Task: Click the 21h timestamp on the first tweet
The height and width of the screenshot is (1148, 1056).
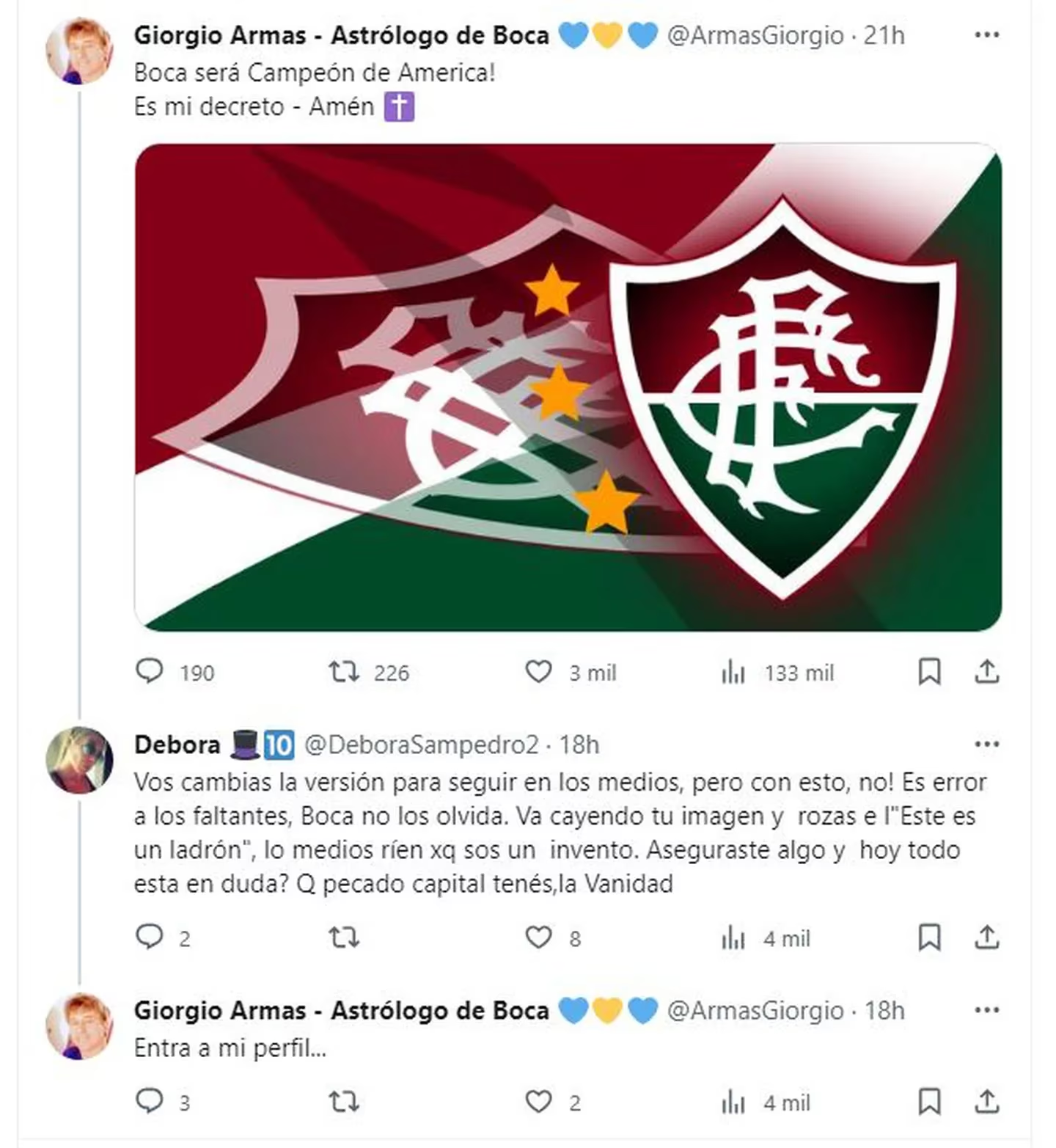Action: point(884,35)
